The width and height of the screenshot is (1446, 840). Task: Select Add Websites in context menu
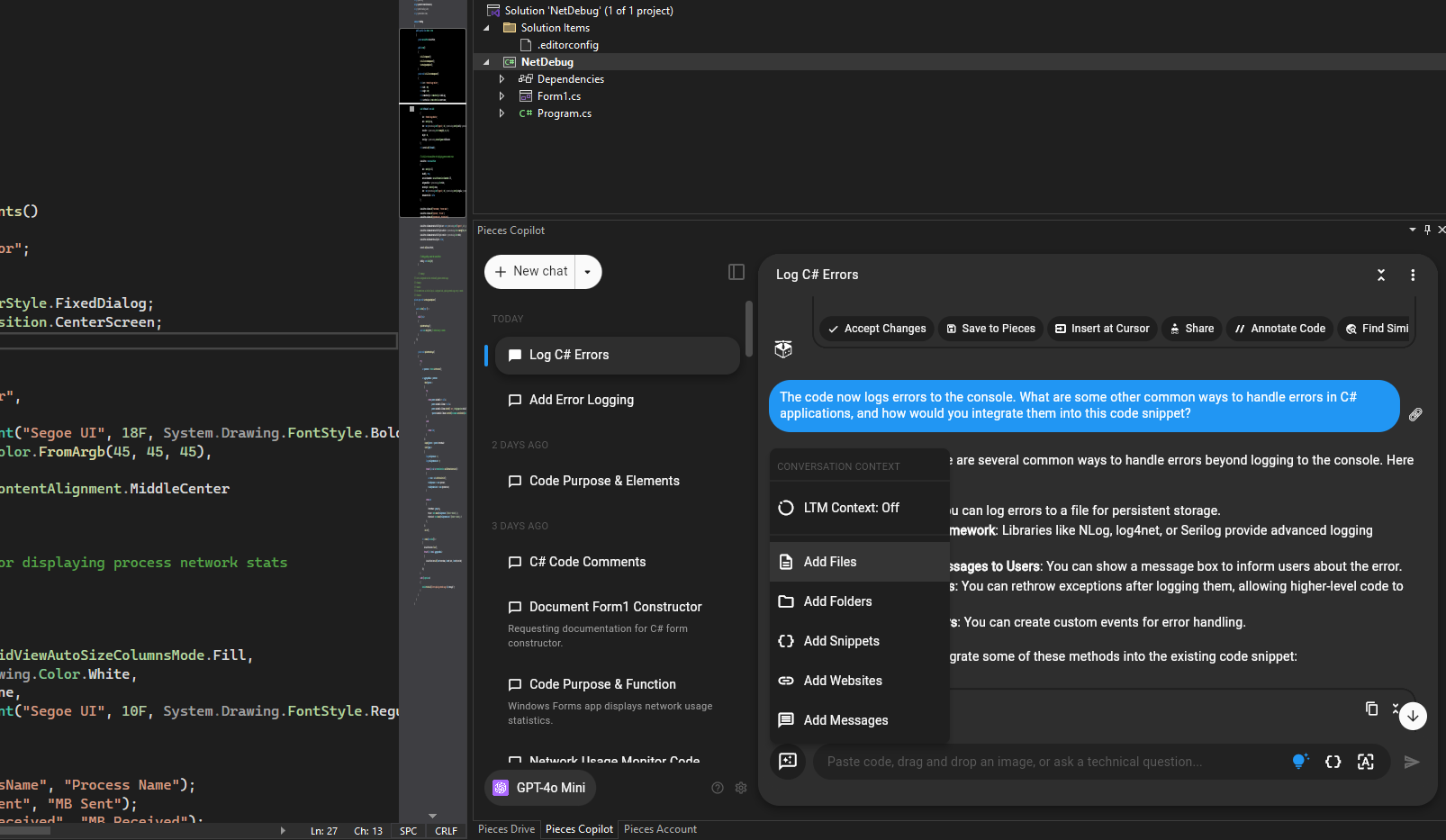860,681
